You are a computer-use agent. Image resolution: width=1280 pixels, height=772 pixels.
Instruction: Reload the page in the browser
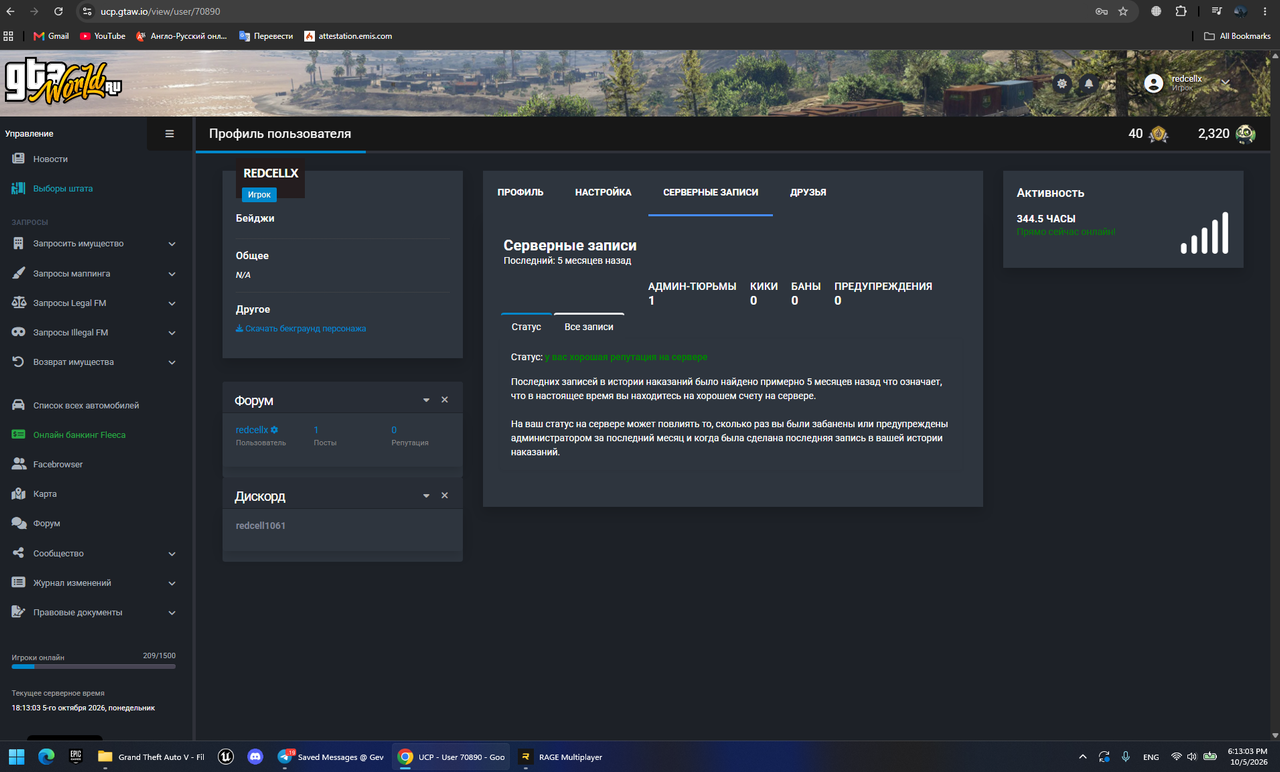(x=58, y=12)
